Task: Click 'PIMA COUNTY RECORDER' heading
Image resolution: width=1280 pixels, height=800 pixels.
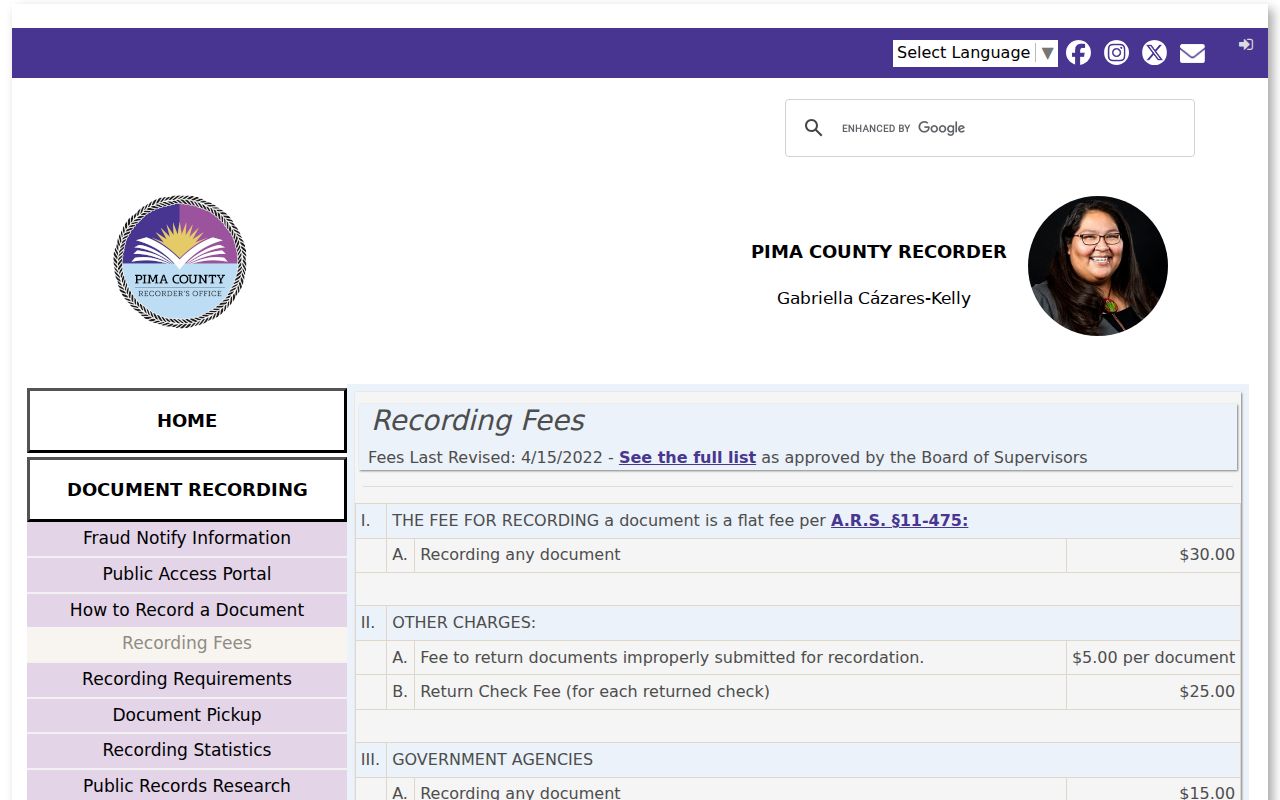Action: 879,252
